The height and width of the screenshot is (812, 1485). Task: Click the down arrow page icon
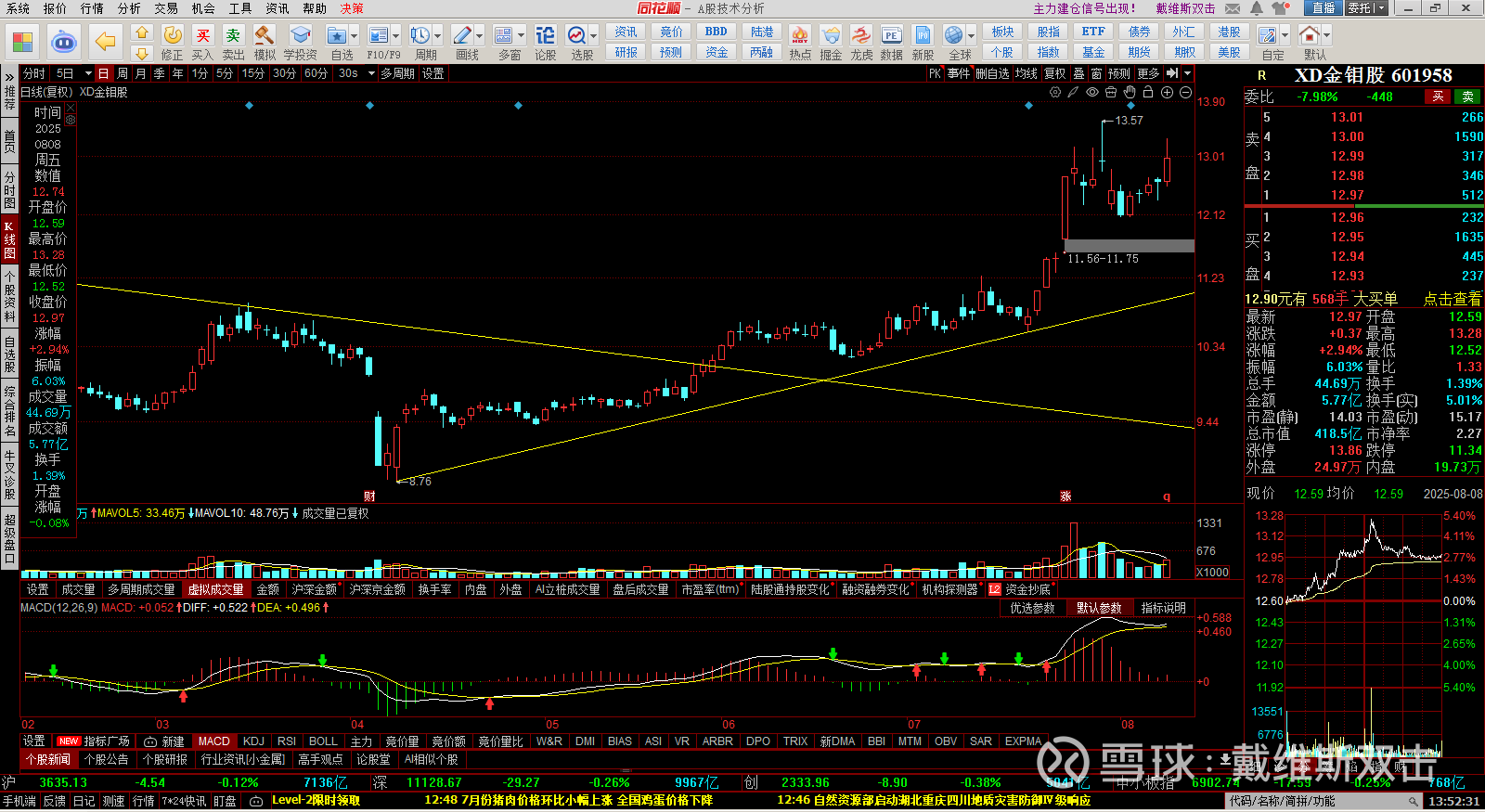point(141,53)
